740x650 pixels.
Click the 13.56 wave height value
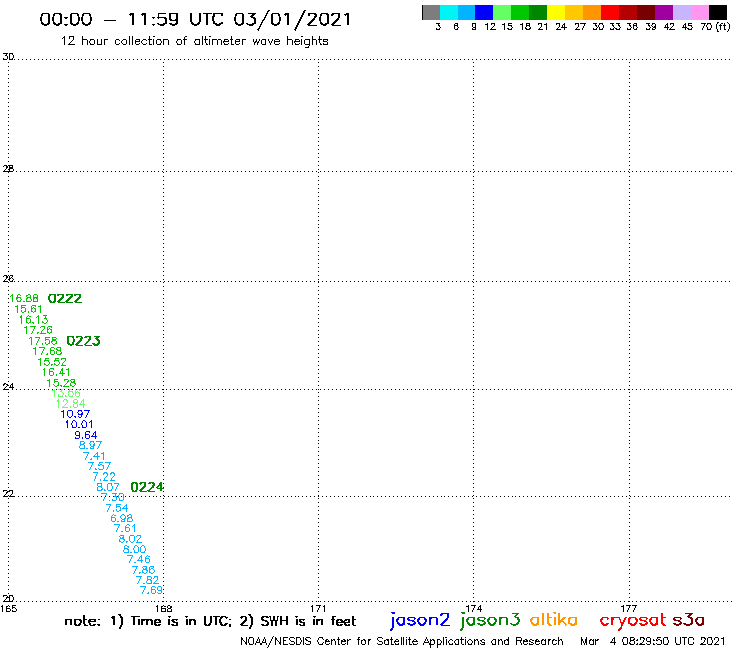click(x=66, y=393)
